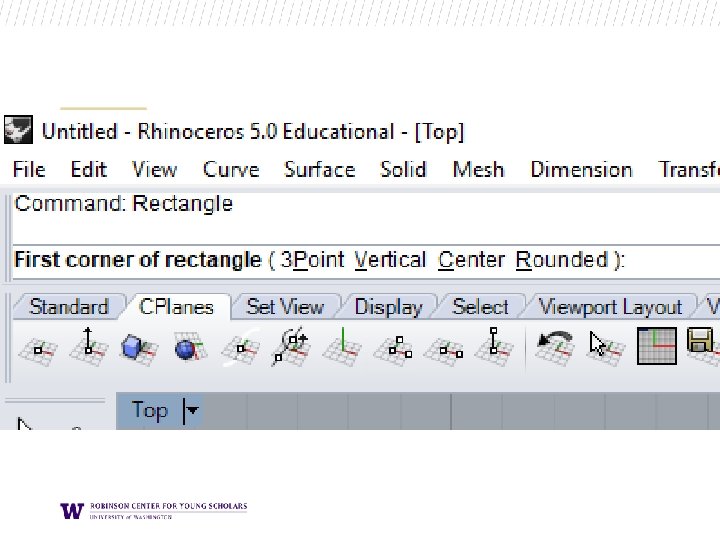This screenshot has width=720, height=540.
Task: Open the Solid menu
Action: pyautogui.click(x=403, y=169)
